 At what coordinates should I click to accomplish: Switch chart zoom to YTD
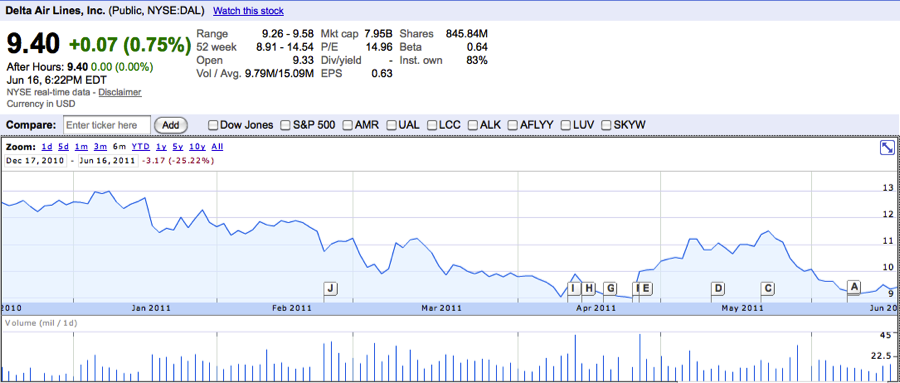coord(141,146)
